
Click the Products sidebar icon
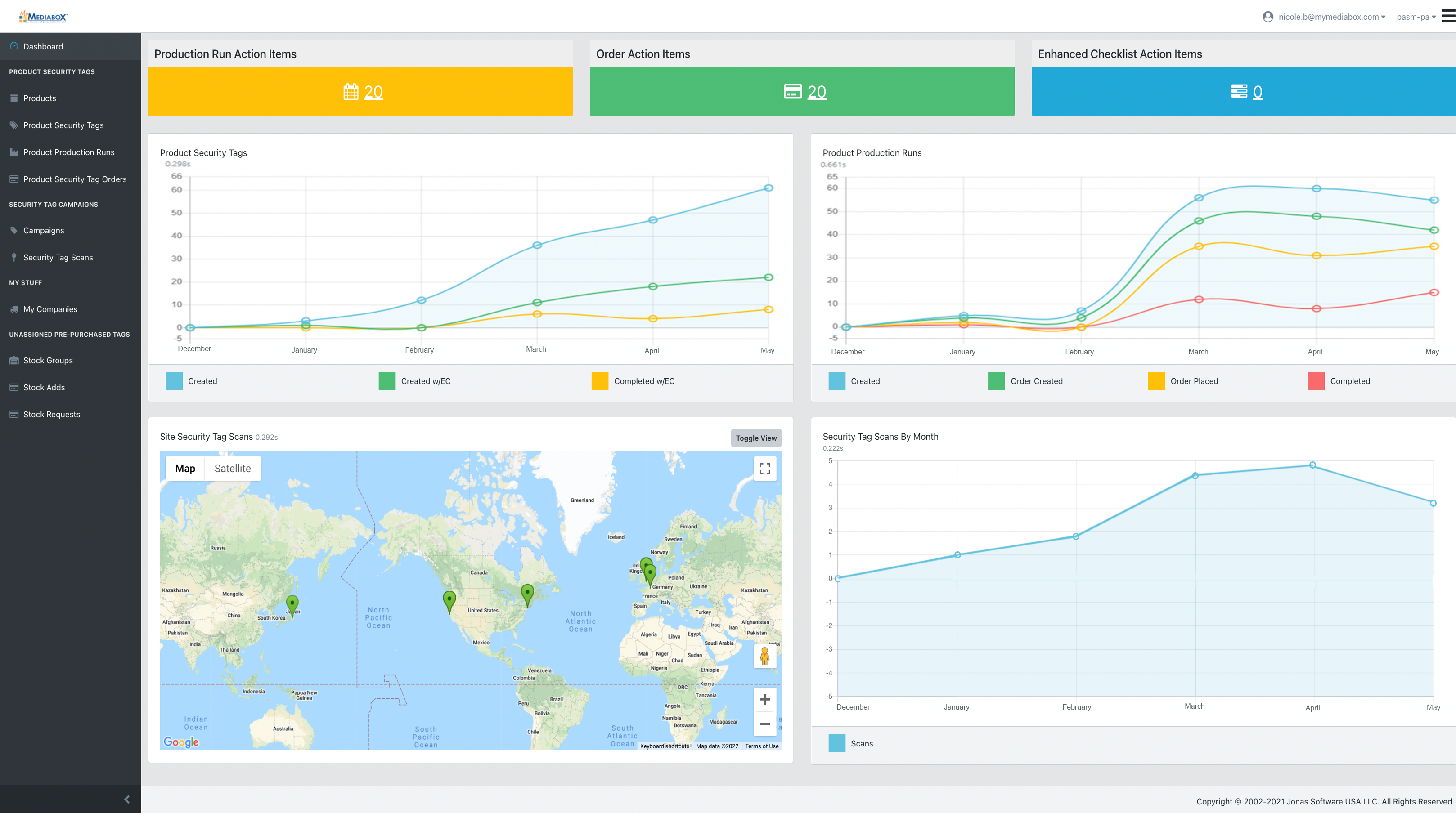pos(14,98)
